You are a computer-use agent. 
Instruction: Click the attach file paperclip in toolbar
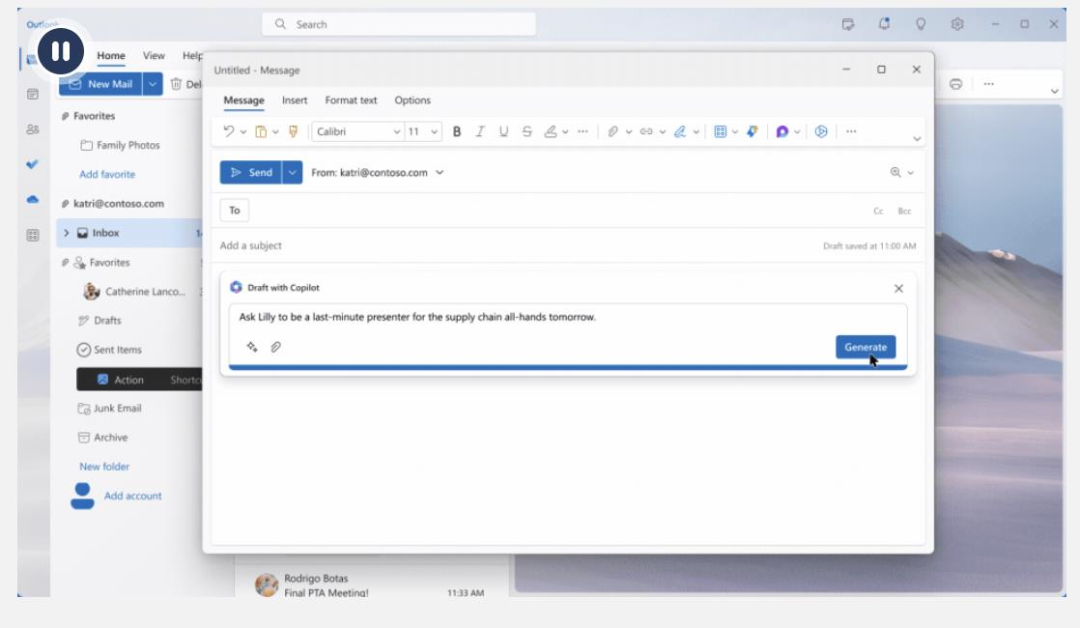point(613,132)
